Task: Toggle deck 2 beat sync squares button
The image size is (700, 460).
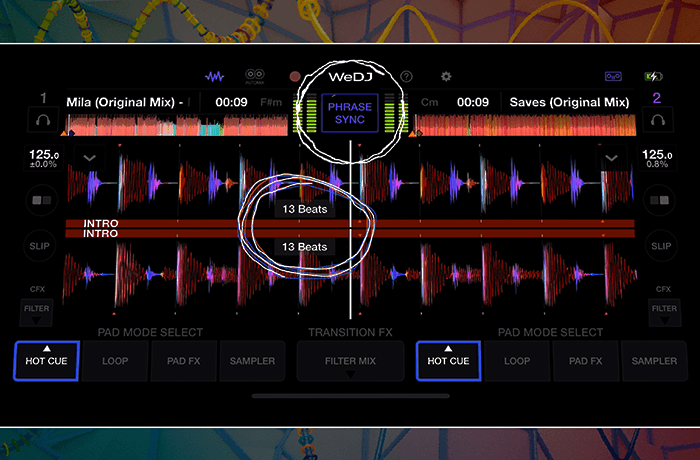Action: (659, 200)
